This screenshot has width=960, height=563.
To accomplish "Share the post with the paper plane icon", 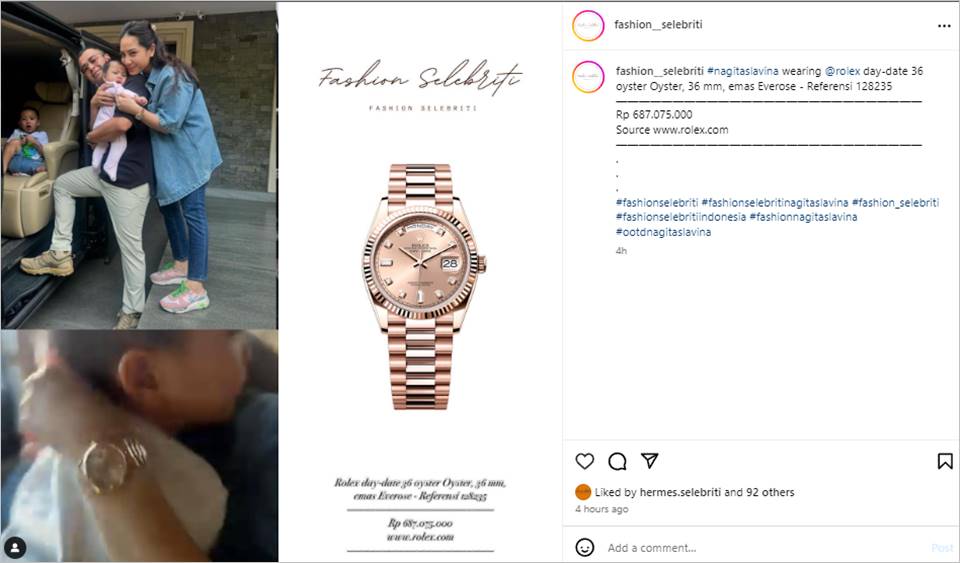I will pos(650,460).
